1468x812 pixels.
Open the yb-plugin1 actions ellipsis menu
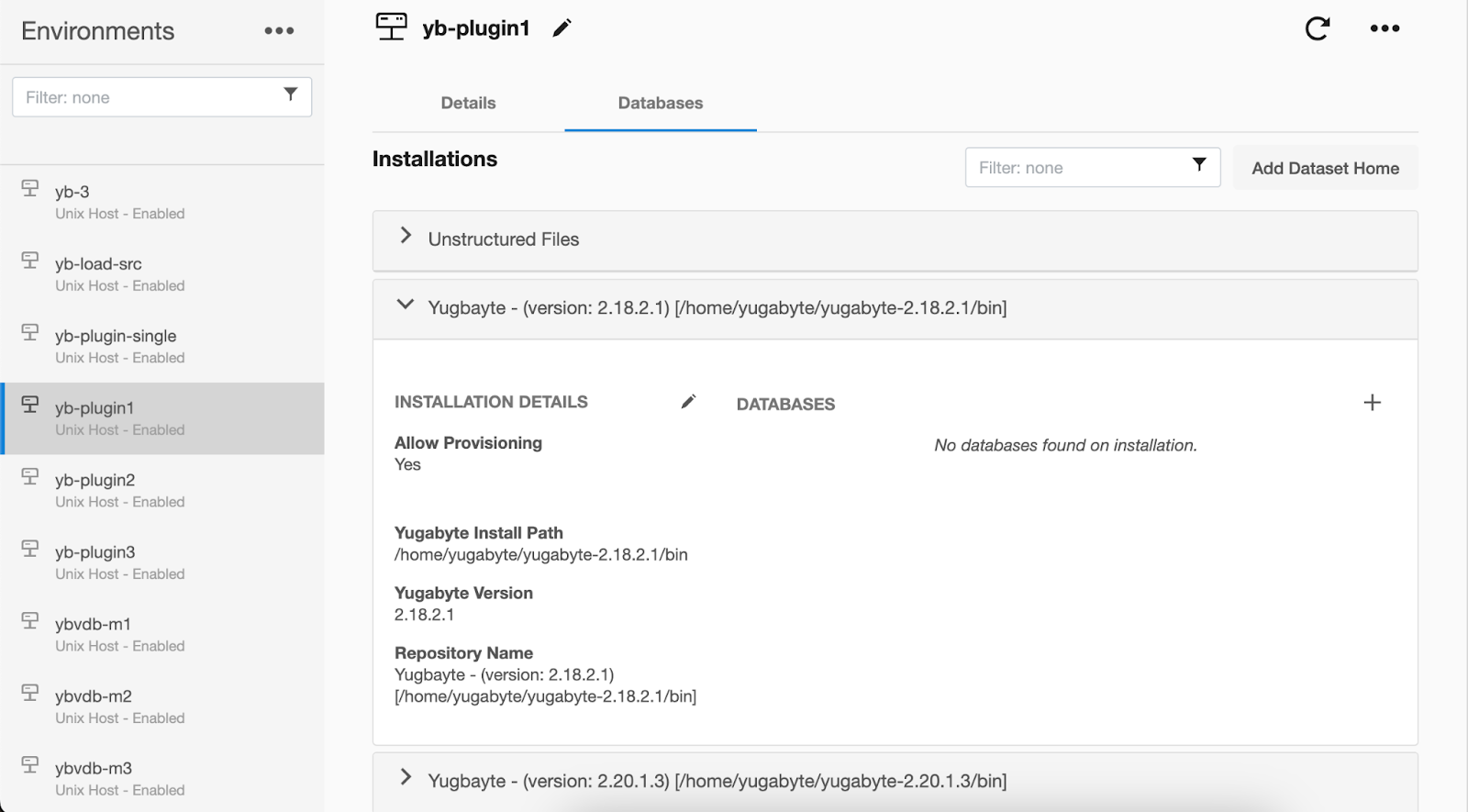pos(1385,28)
